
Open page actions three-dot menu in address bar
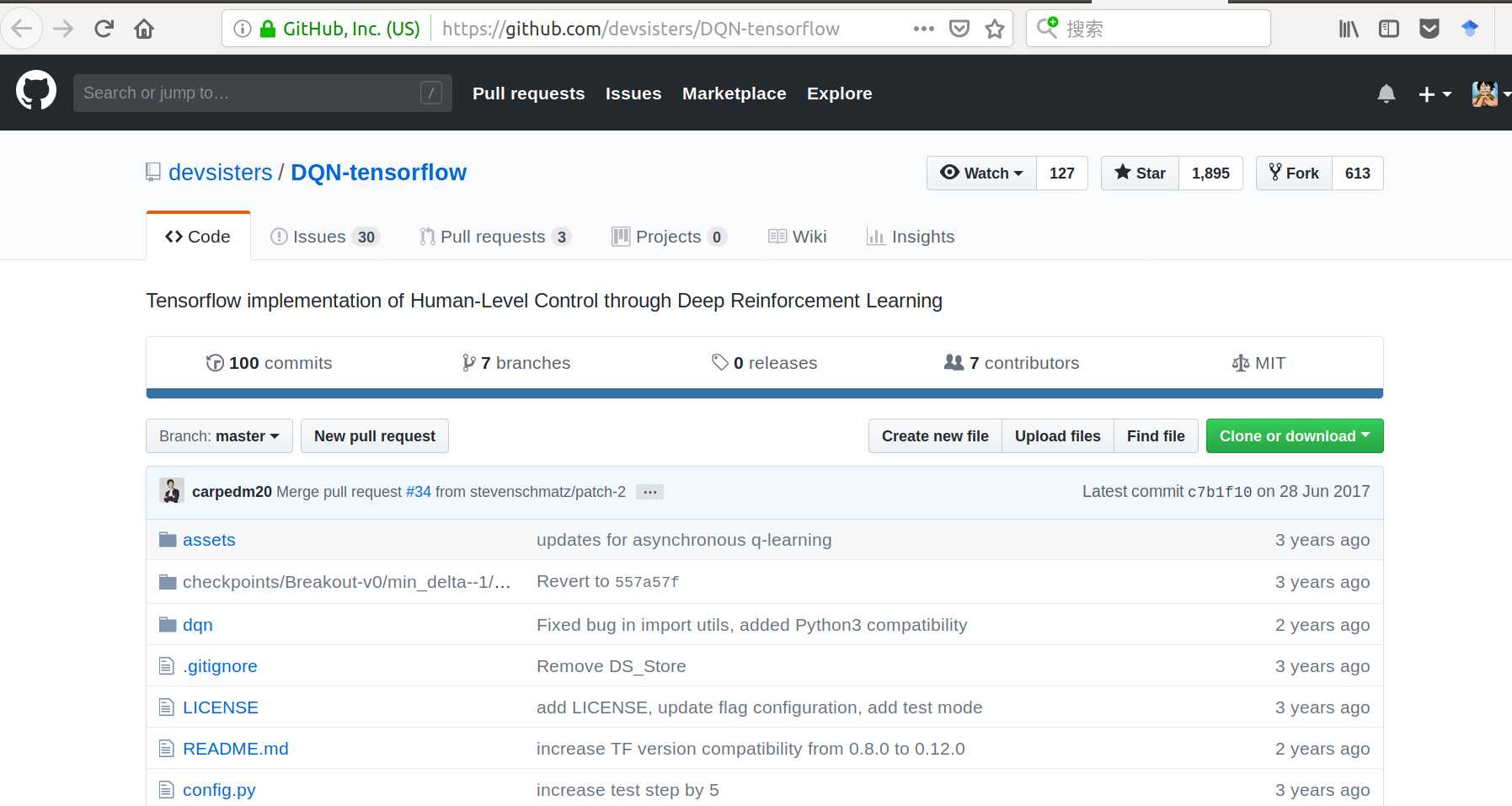point(924,29)
